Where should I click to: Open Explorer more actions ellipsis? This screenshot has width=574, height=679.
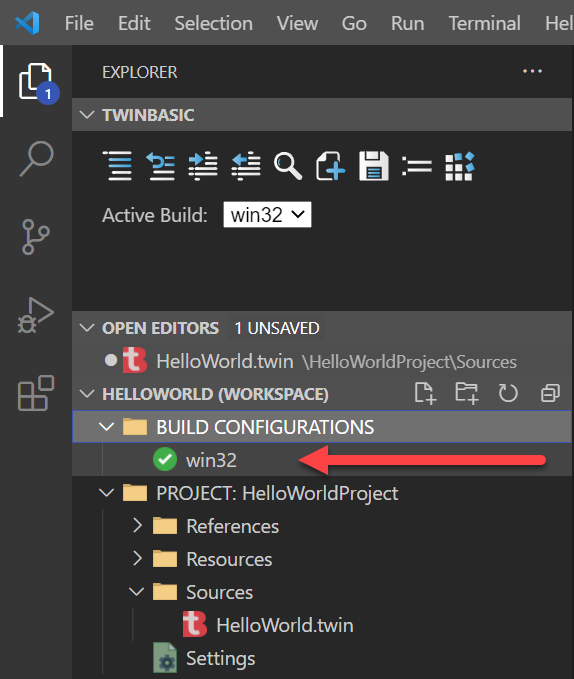pyautogui.click(x=532, y=71)
